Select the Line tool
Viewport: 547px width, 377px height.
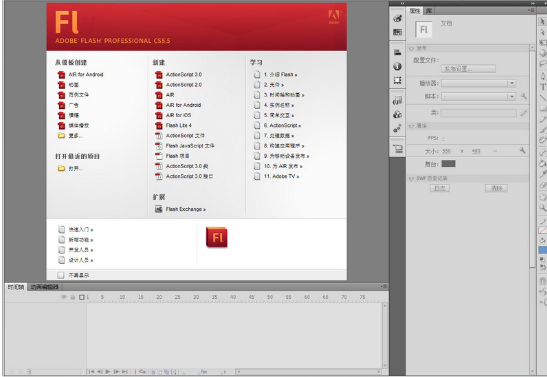(543, 98)
